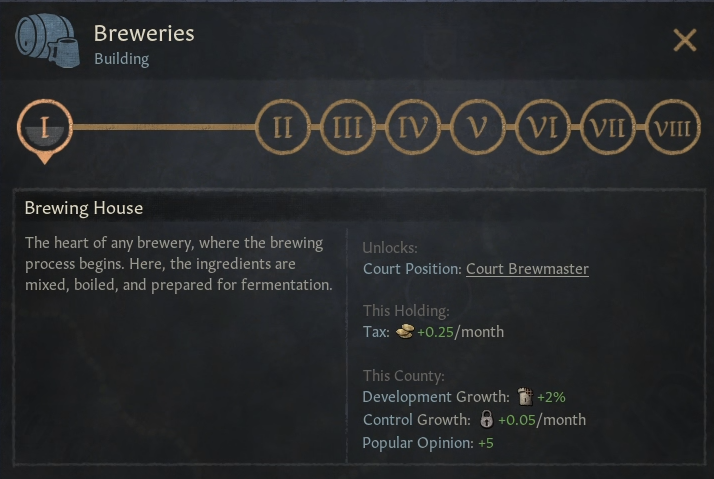This screenshot has height=479, width=714.
Task: Click the Development Growth tower icon
Action: click(x=523, y=397)
